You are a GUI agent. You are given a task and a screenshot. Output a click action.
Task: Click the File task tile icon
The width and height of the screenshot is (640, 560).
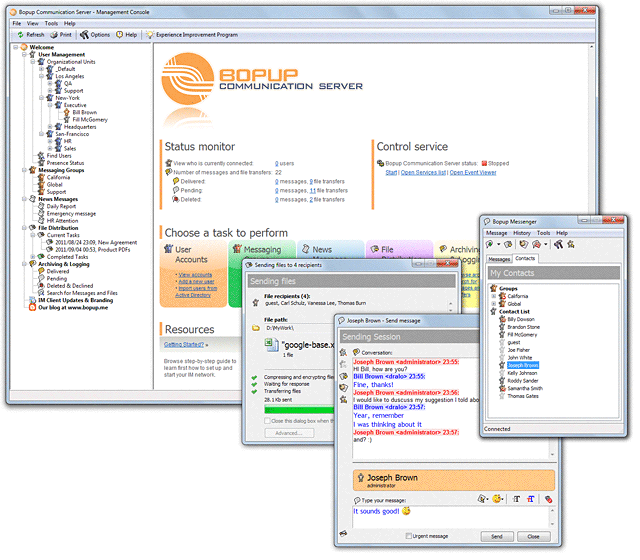[374, 249]
